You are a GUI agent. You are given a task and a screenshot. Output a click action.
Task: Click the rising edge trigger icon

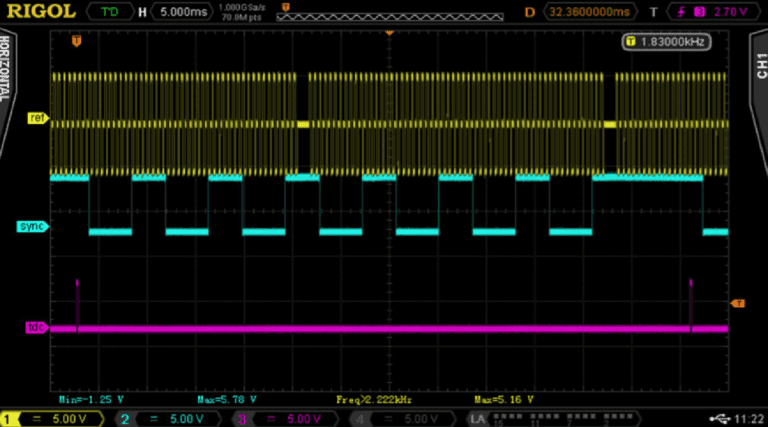pos(681,12)
